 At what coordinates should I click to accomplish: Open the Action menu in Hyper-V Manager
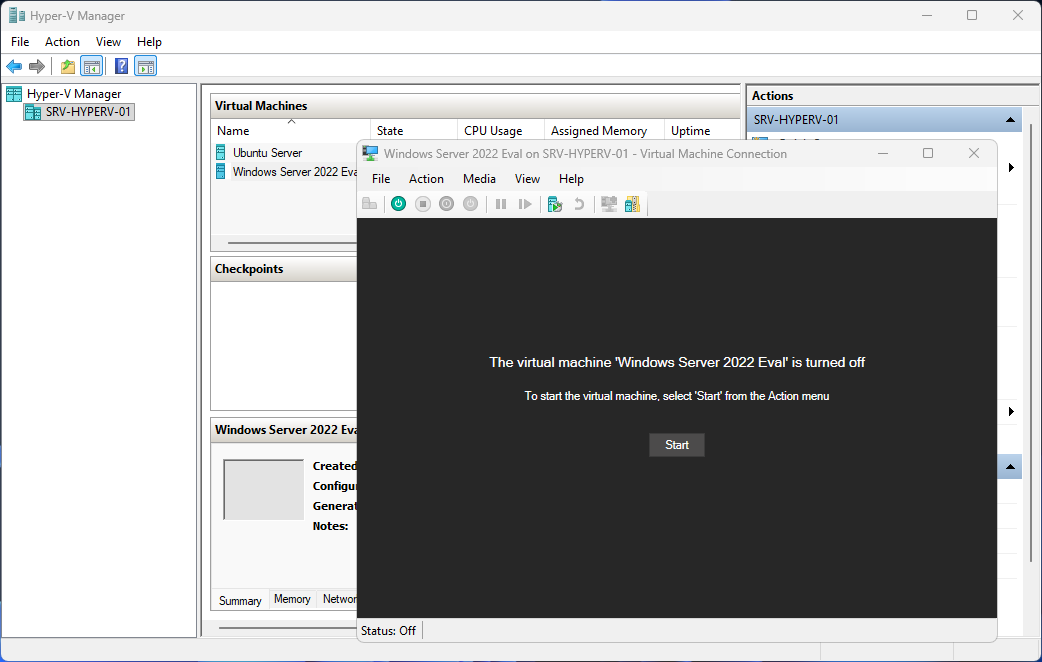[62, 42]
